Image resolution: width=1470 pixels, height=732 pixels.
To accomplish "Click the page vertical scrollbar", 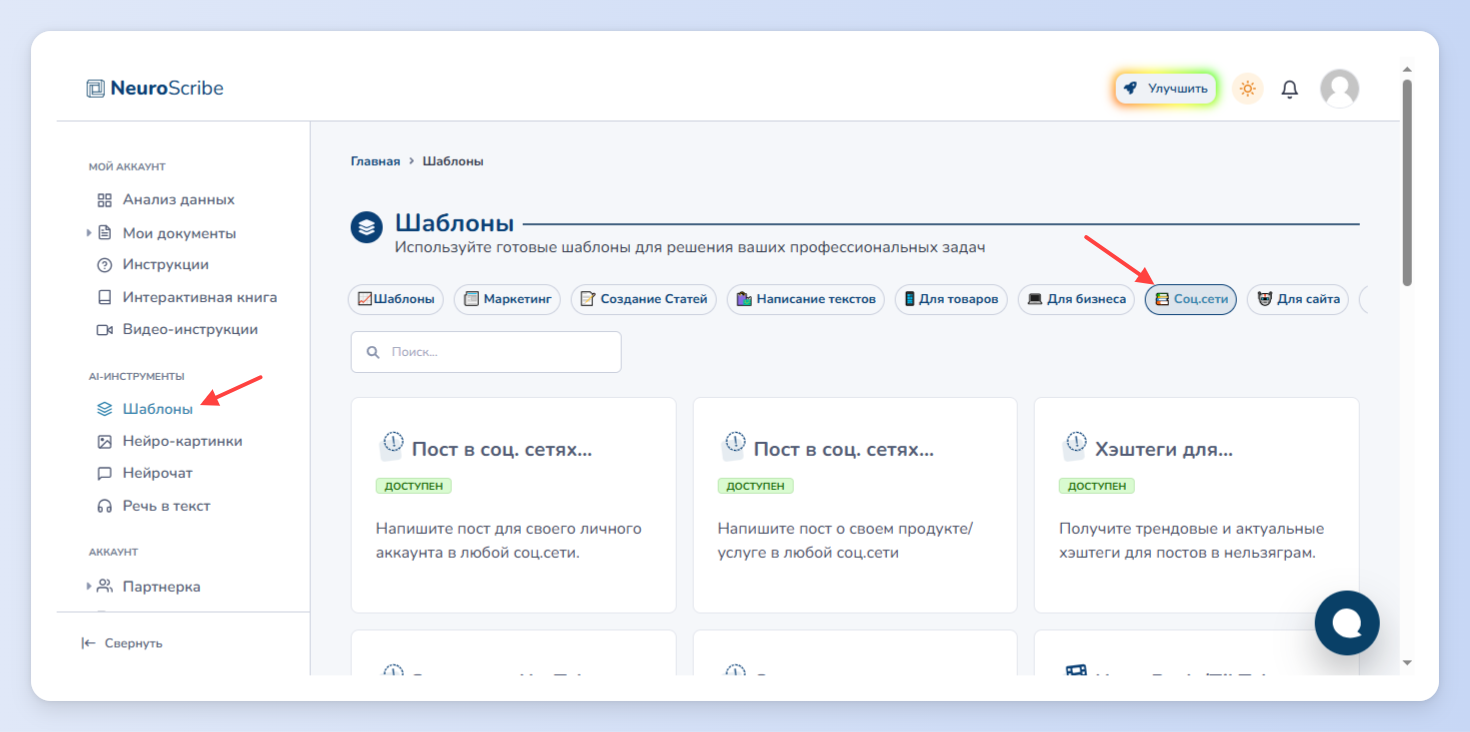I will click(x=1407, y=183).
